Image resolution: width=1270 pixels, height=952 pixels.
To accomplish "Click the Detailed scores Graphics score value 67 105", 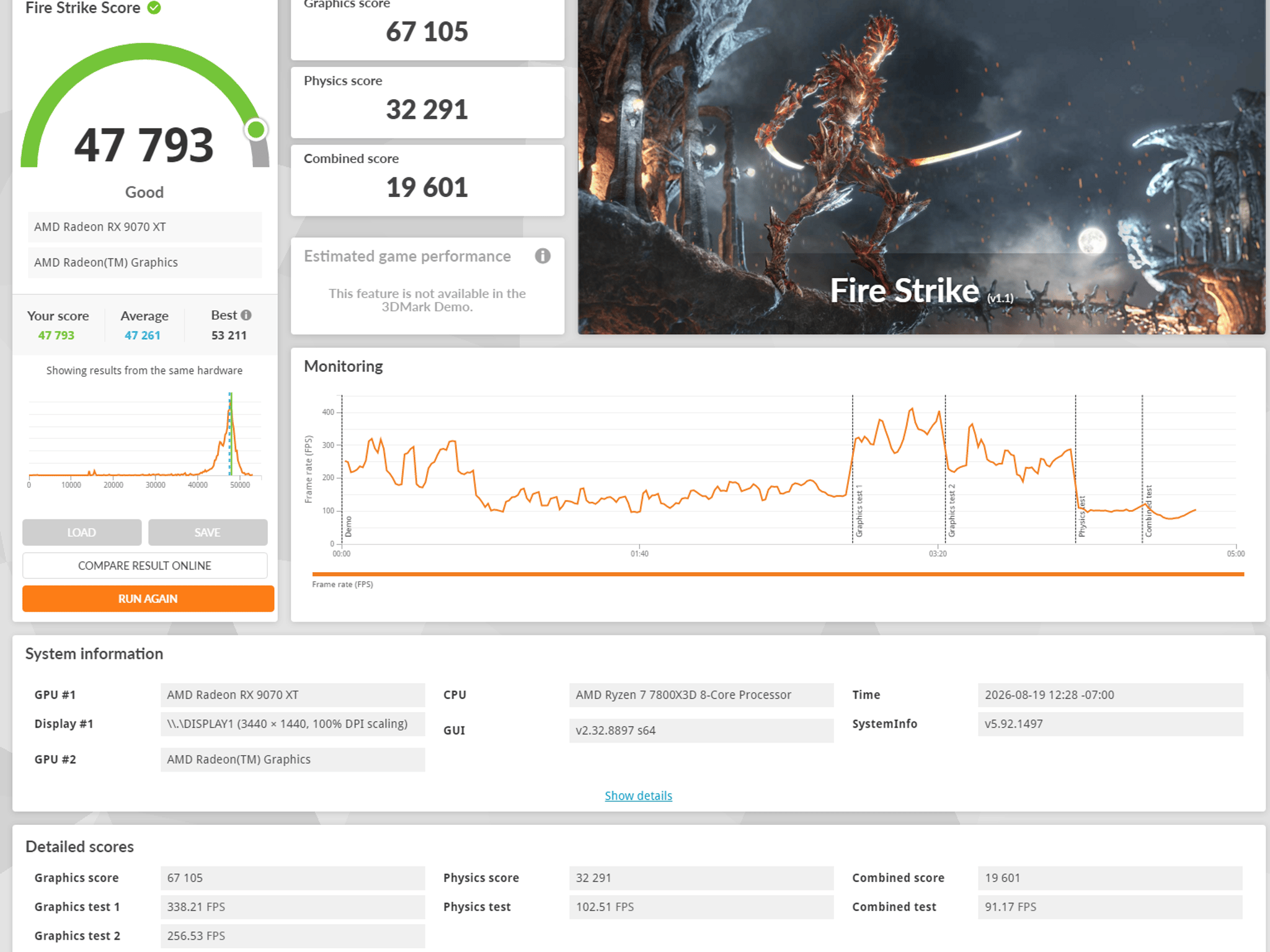I will click(293, 878).
